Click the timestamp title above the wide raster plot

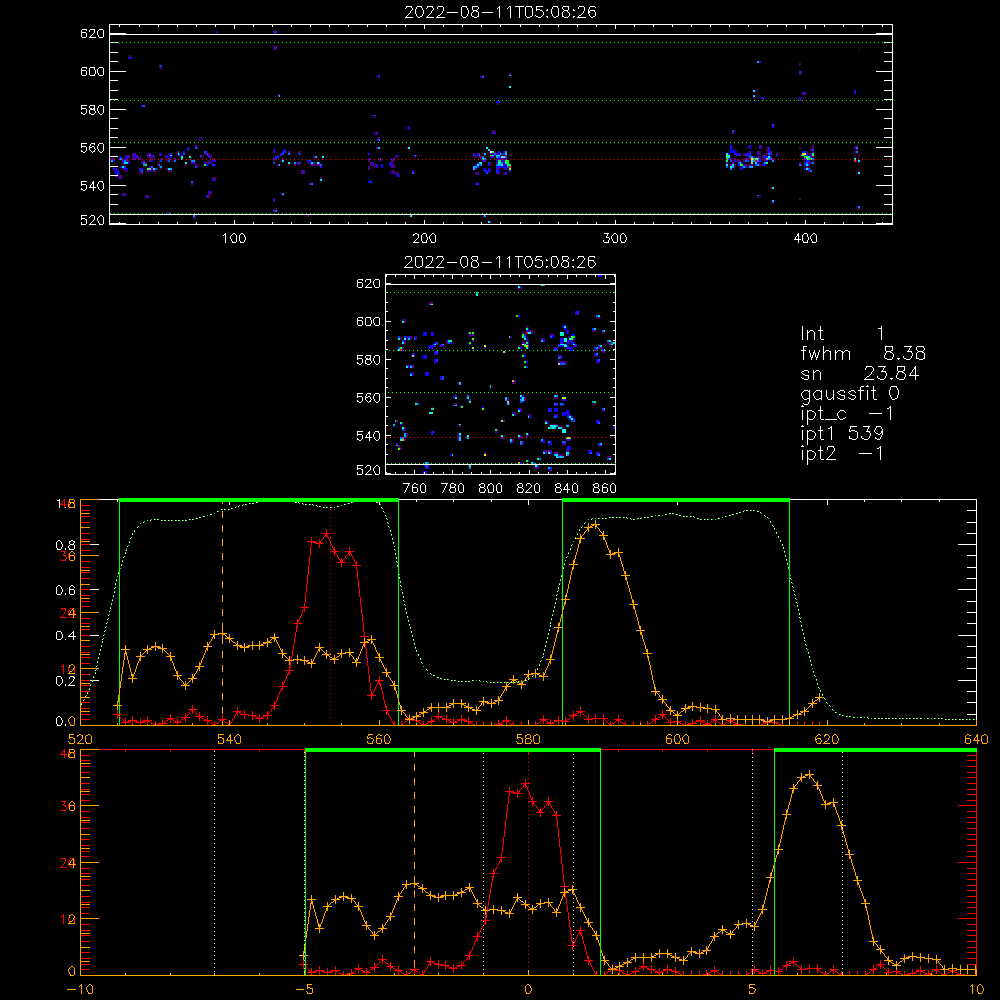pos(500,11)
